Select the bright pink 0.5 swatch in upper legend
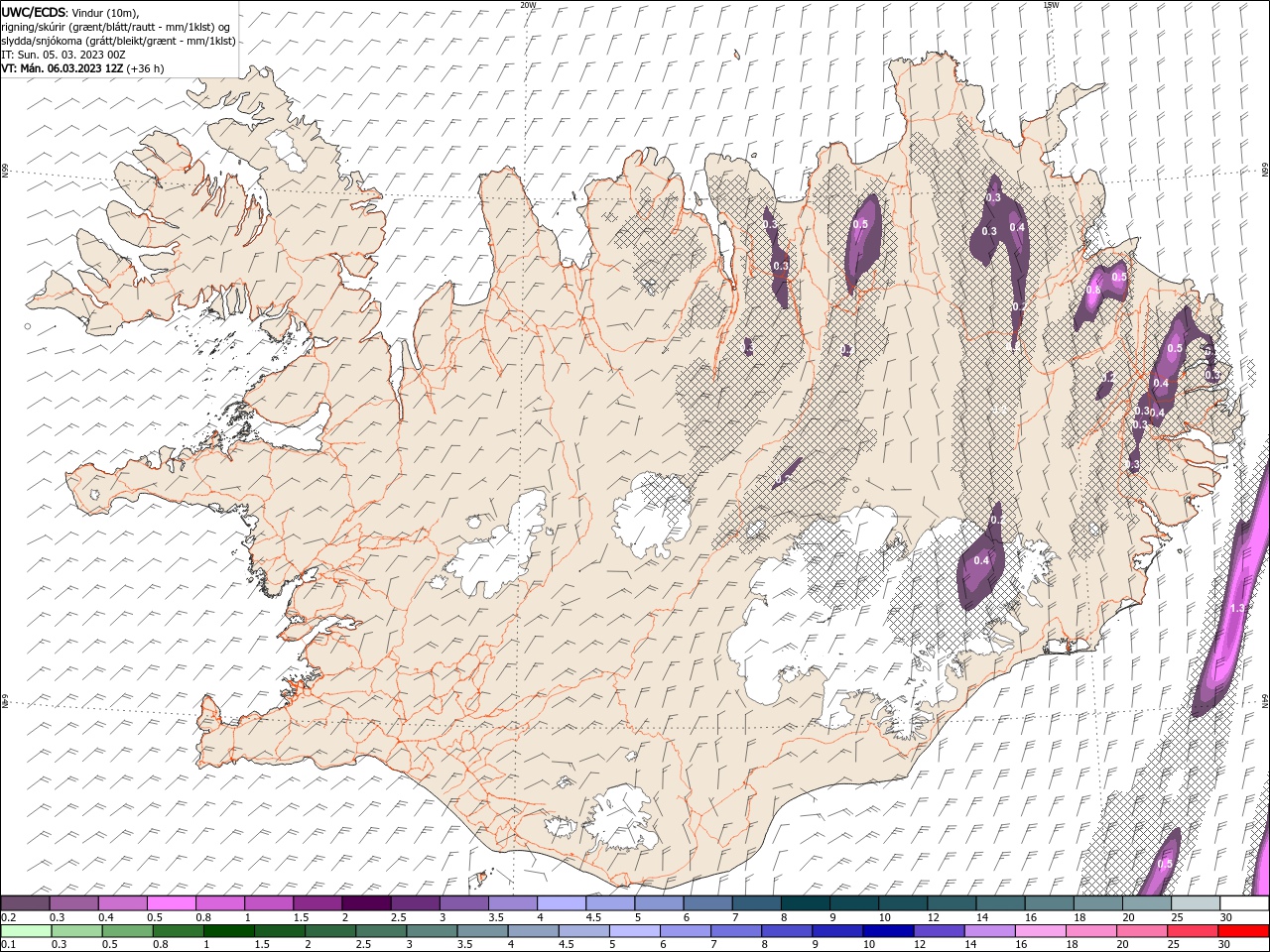The height and width of the screenshot is (952, 1270). pos(171,903)
